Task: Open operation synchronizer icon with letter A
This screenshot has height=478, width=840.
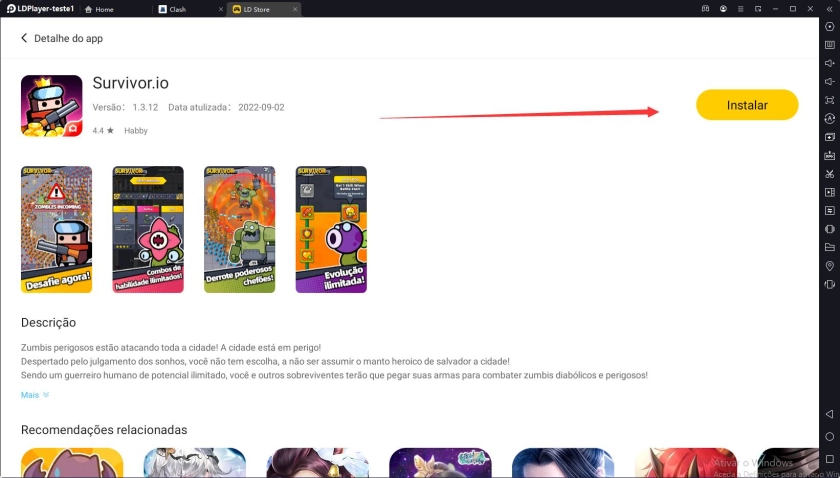Action: coord(829,118)
